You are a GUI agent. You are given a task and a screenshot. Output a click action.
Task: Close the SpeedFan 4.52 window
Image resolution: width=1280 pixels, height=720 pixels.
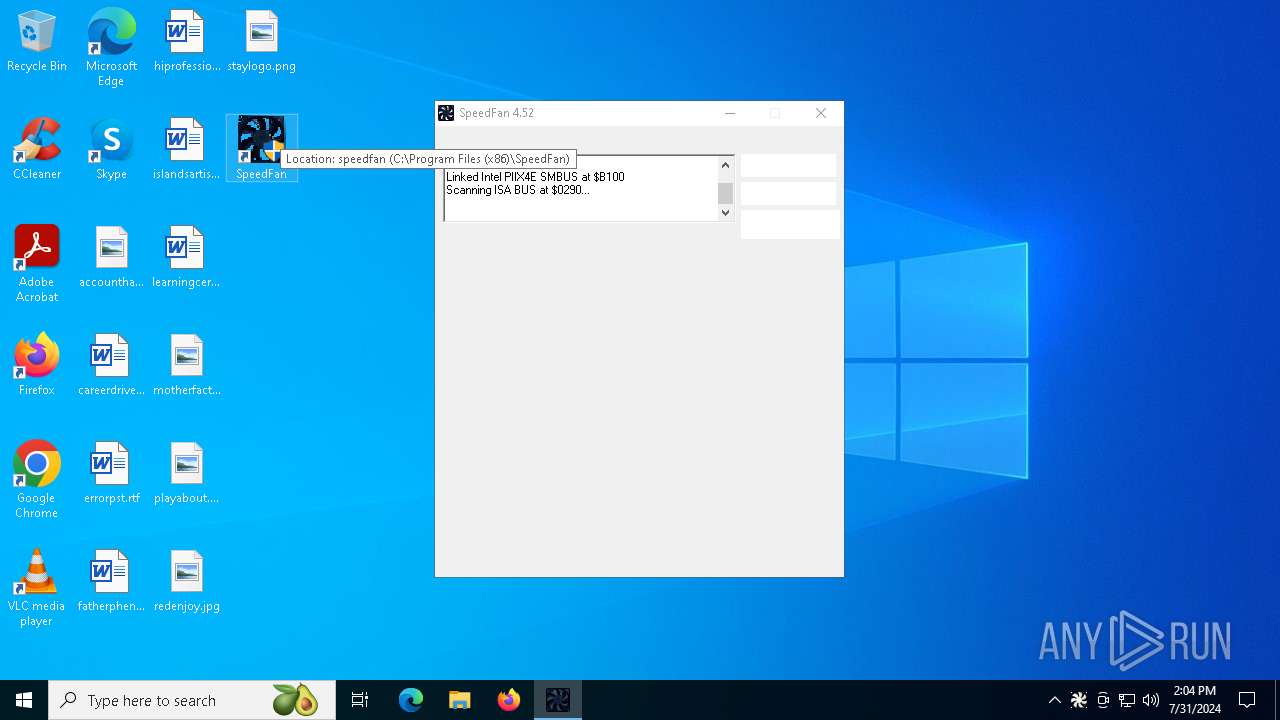(x=821, y=113)
